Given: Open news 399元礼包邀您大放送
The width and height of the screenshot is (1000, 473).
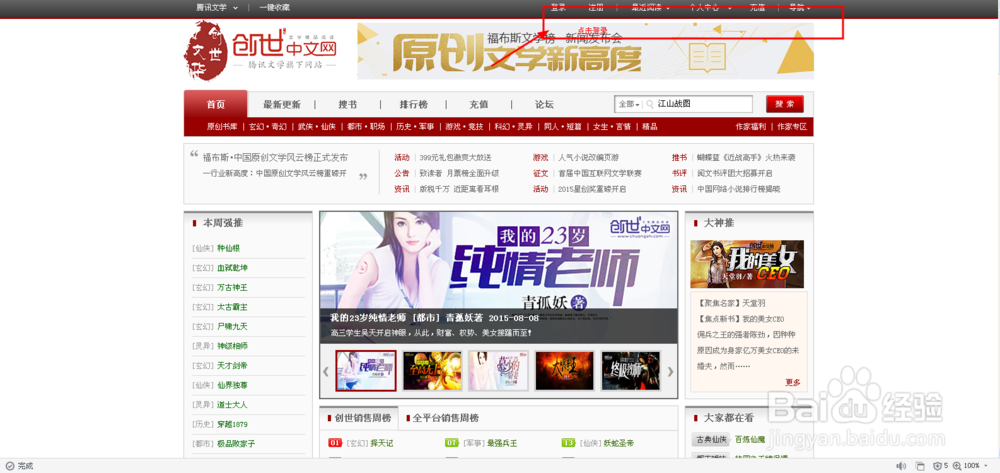Looking at the screenshot, I should tap(455, 157).
